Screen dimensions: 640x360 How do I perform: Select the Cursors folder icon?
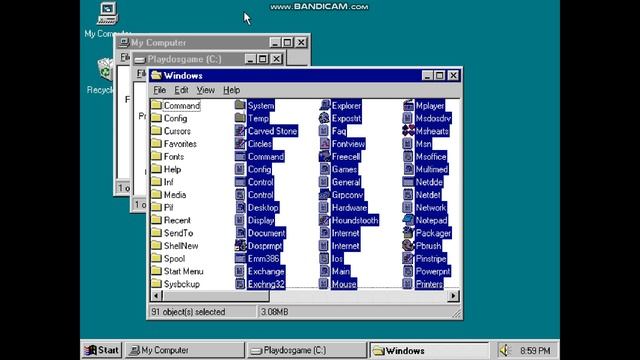pos(156,131)
